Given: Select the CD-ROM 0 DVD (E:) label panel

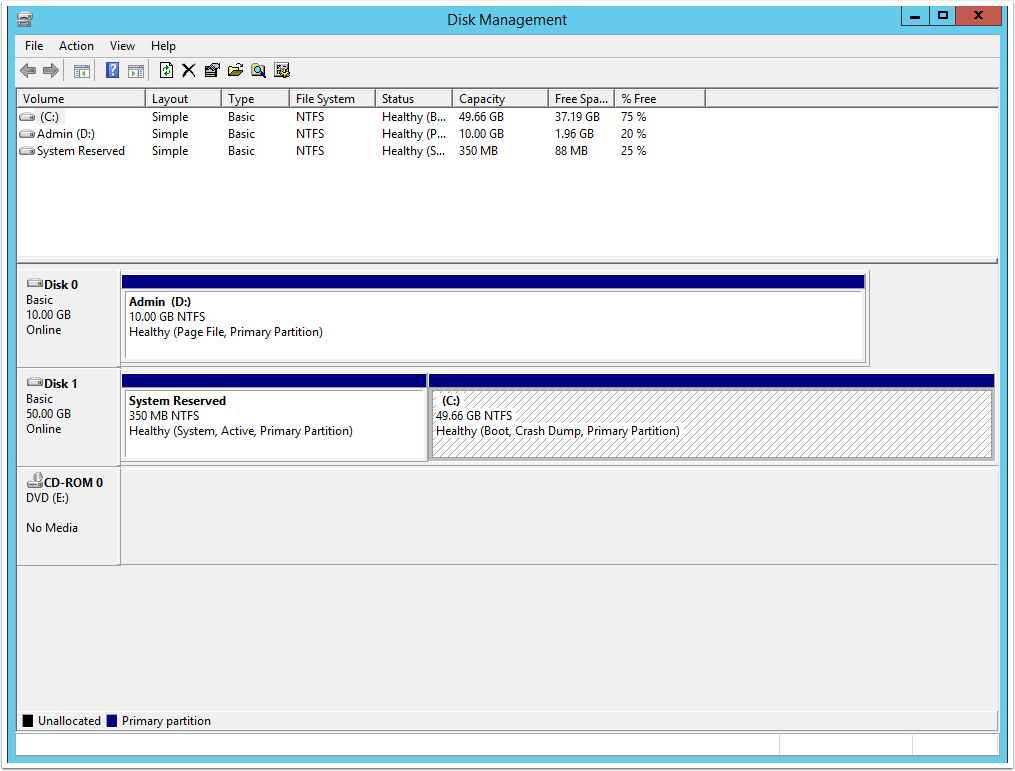Looking at the screenshot, I should point(68,516).
